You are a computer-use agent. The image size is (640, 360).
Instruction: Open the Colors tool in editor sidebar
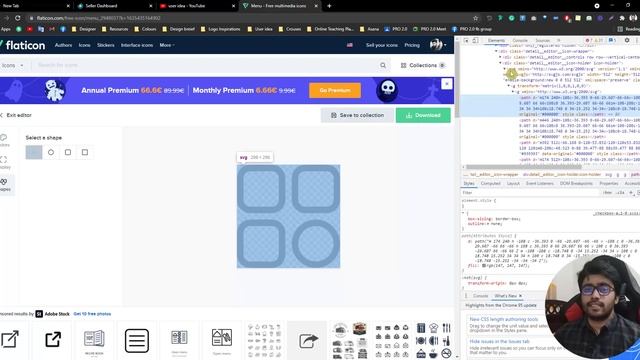(4, 140)
